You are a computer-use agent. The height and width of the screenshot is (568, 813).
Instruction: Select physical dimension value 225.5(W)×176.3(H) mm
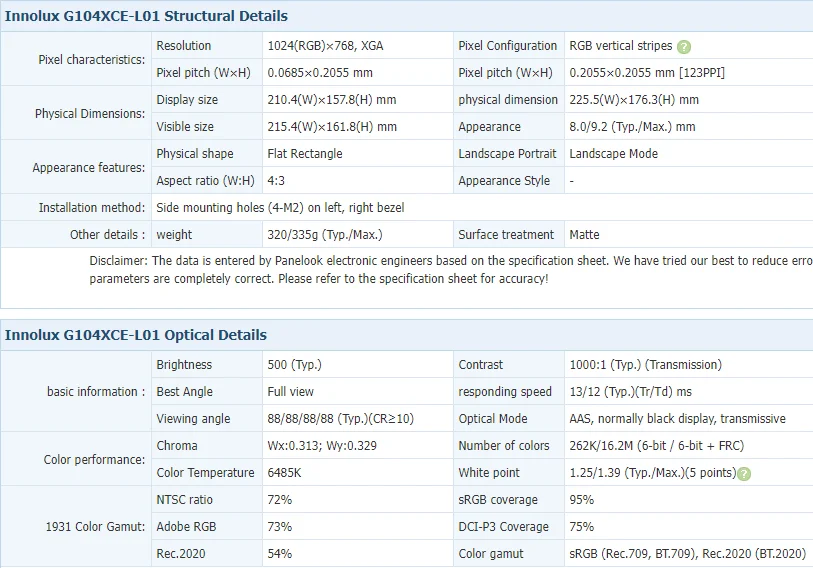click(x=634, y=100)
